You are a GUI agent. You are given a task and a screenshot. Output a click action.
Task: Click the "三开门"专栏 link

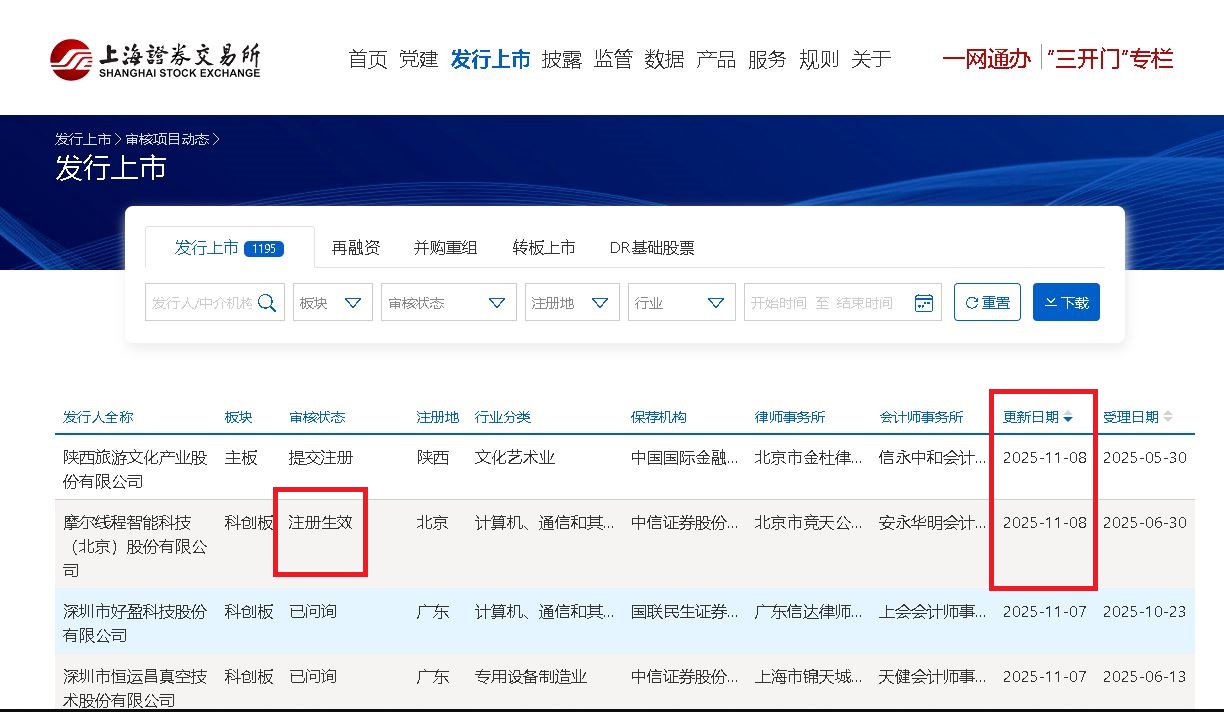tap(1110, 59)
